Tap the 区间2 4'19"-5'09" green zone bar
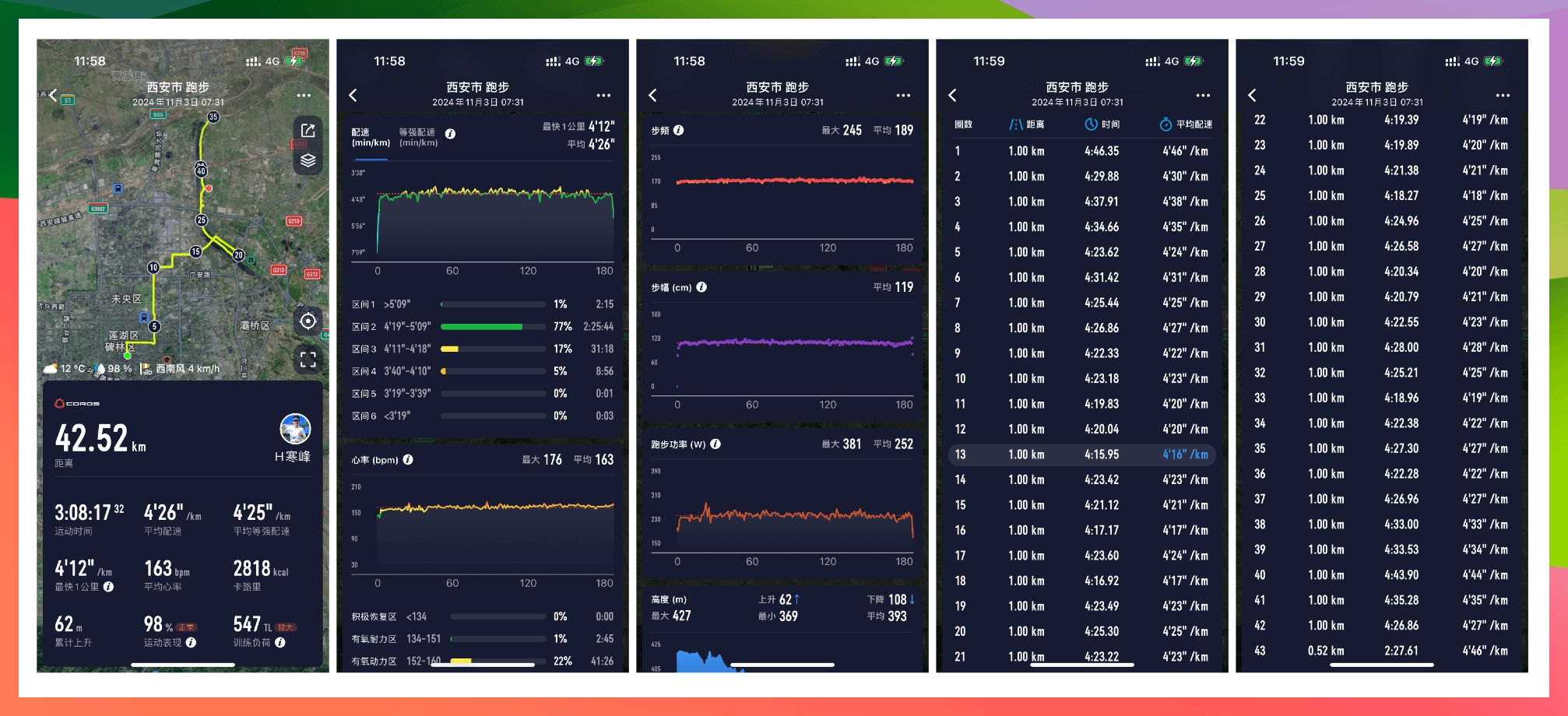The height and width of the screenshot is (716, 1568). (493, 327)
